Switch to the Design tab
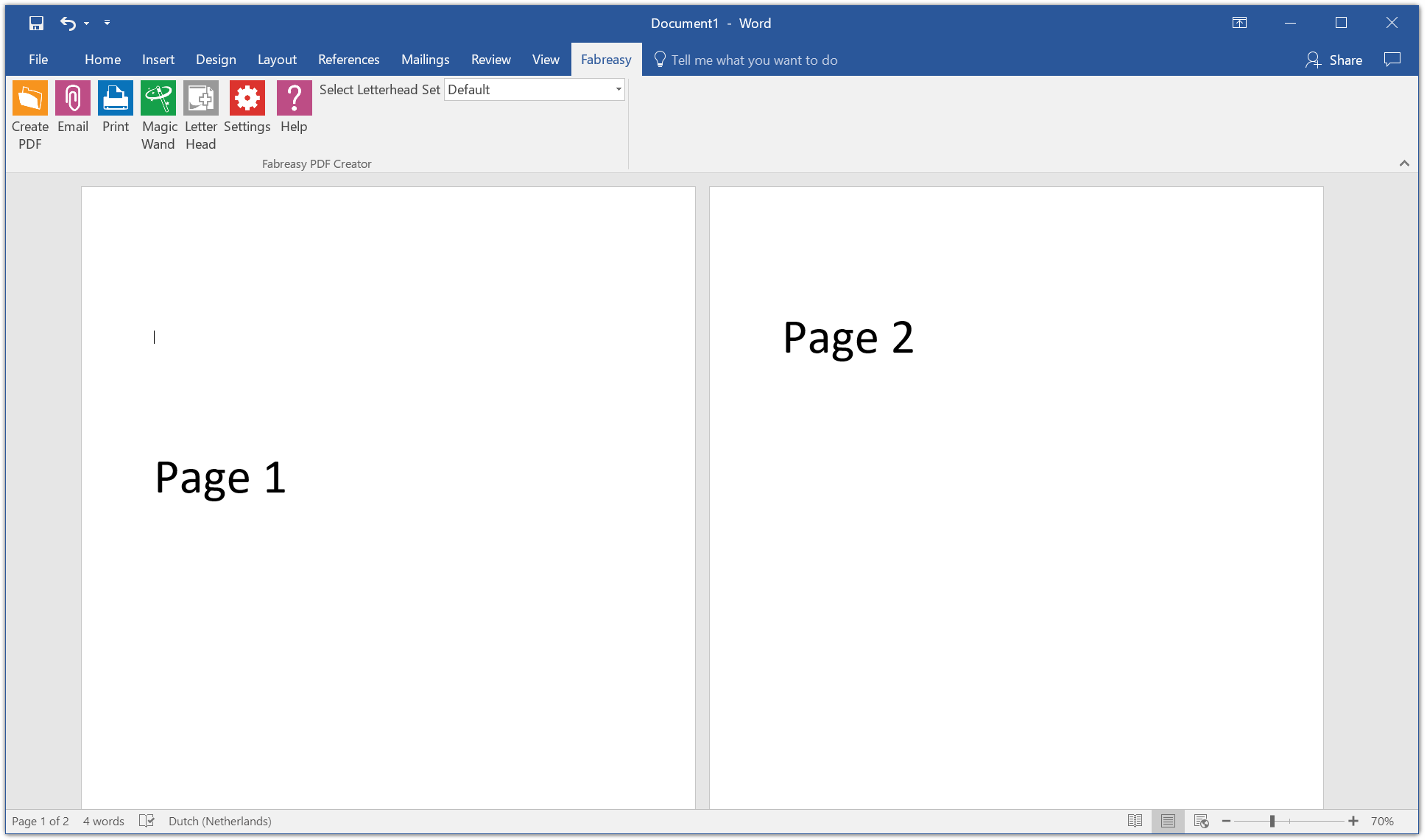 pos(216,60)
